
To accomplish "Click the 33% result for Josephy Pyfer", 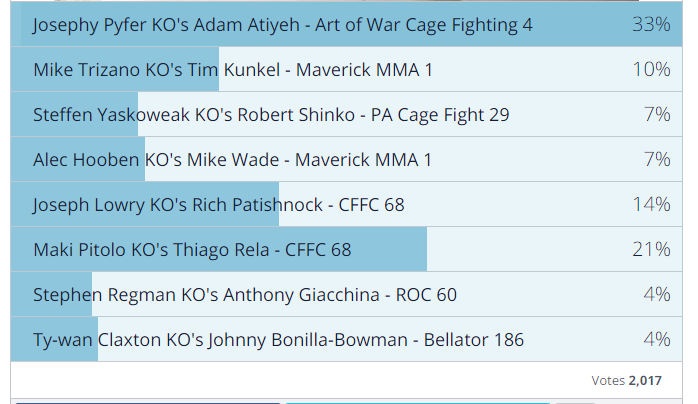I will [x=651, y=24].
